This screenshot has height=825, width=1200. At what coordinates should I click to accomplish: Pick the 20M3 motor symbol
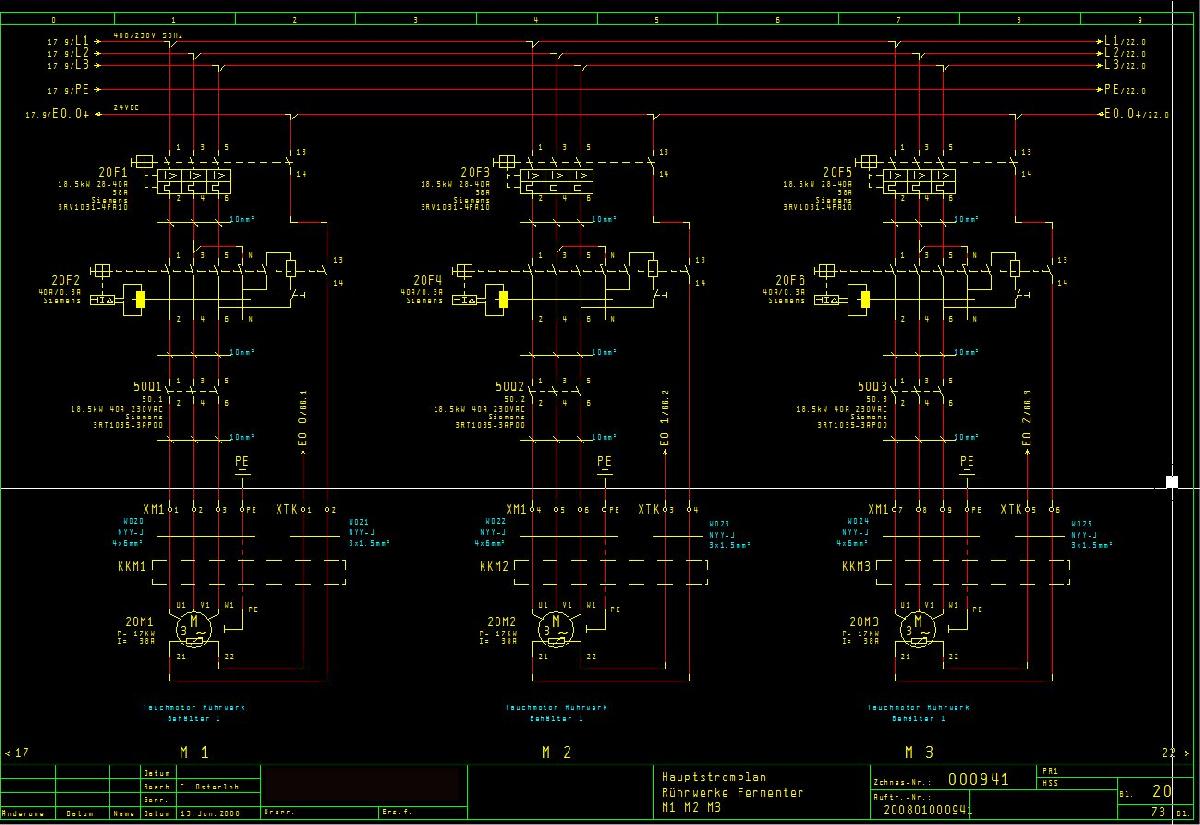click(918, 628)
